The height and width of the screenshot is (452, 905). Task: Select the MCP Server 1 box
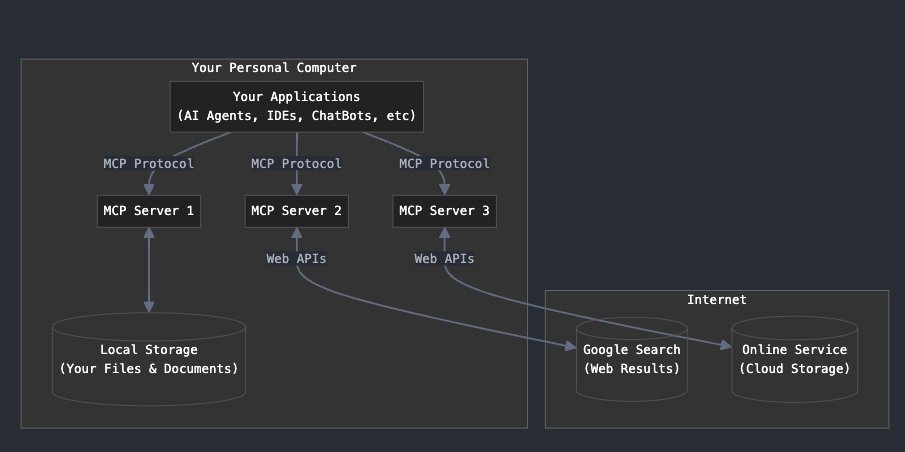click(149, 211)
